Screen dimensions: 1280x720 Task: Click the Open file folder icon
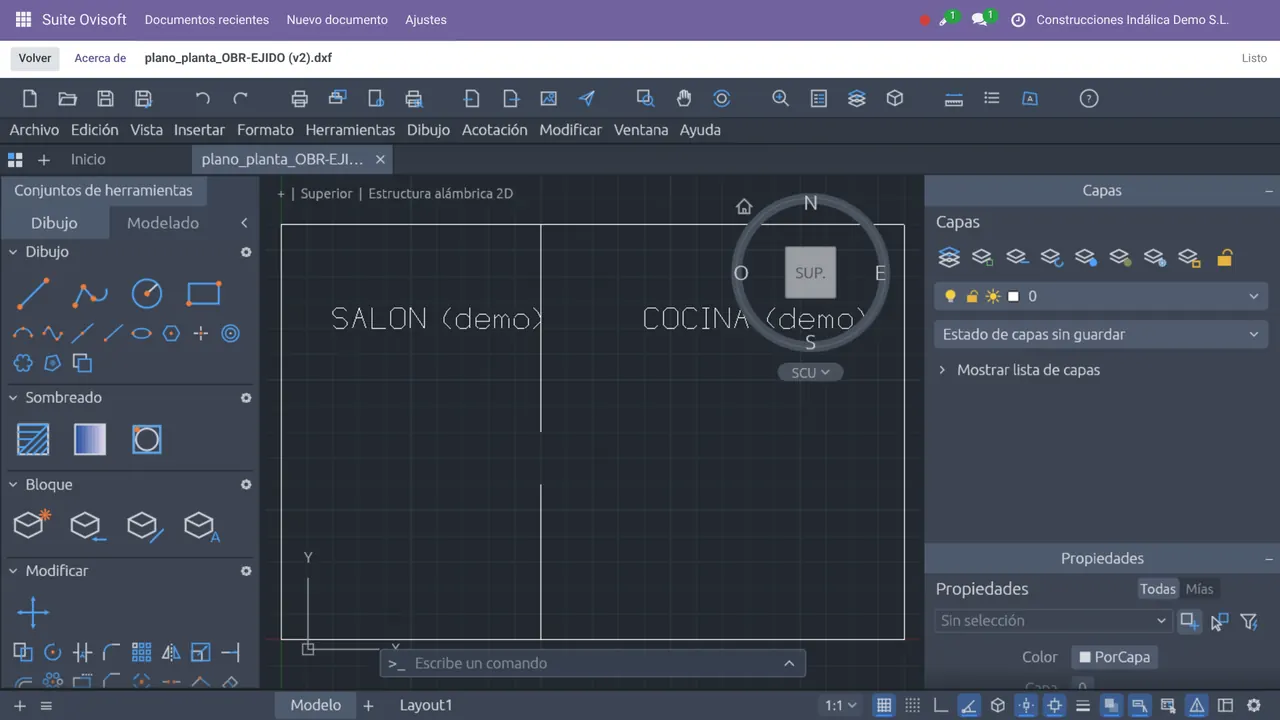point(67,98)
